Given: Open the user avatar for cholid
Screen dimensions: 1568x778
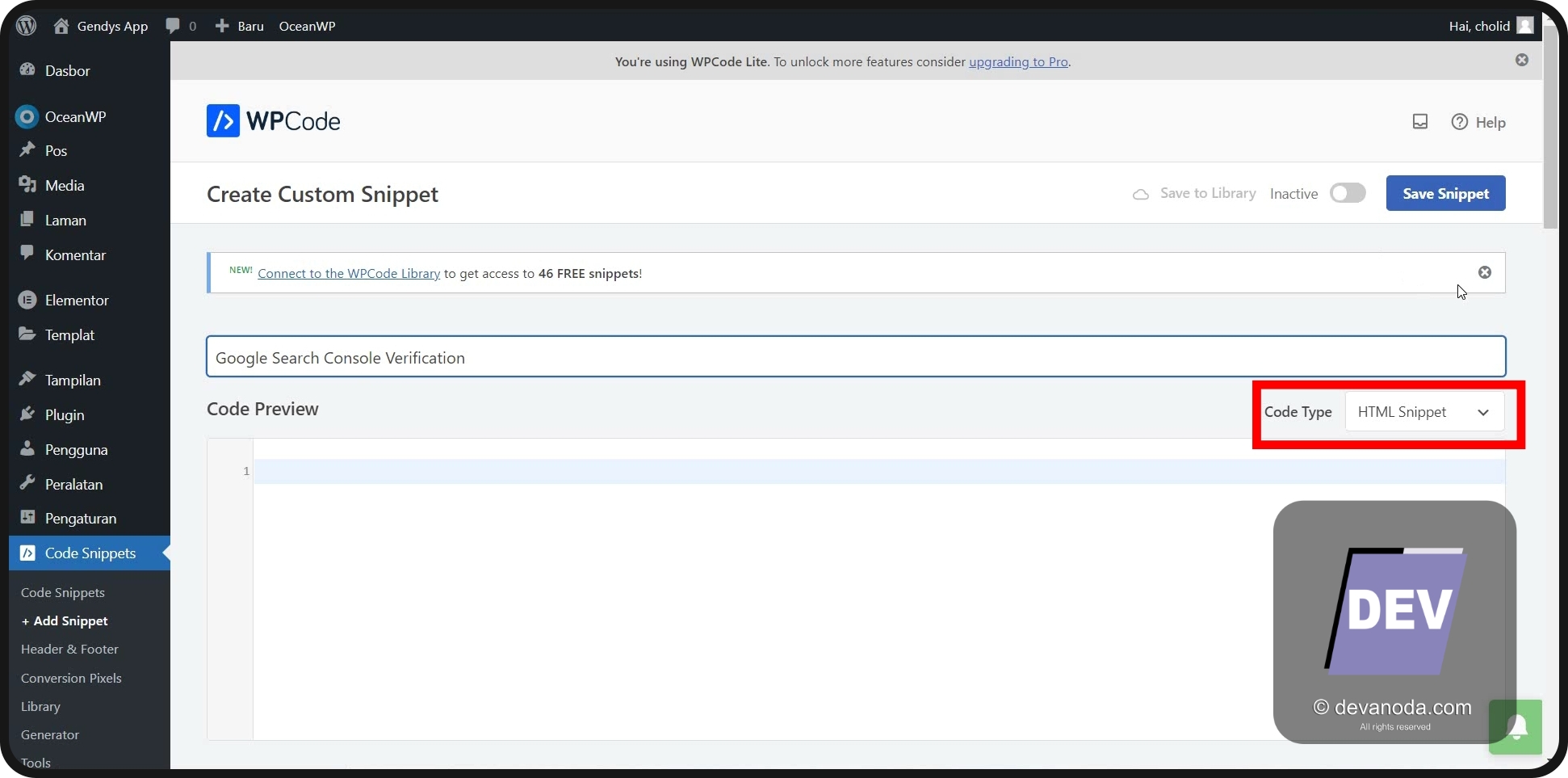Looking at the screenshot, I should [x=1525, y=26].
